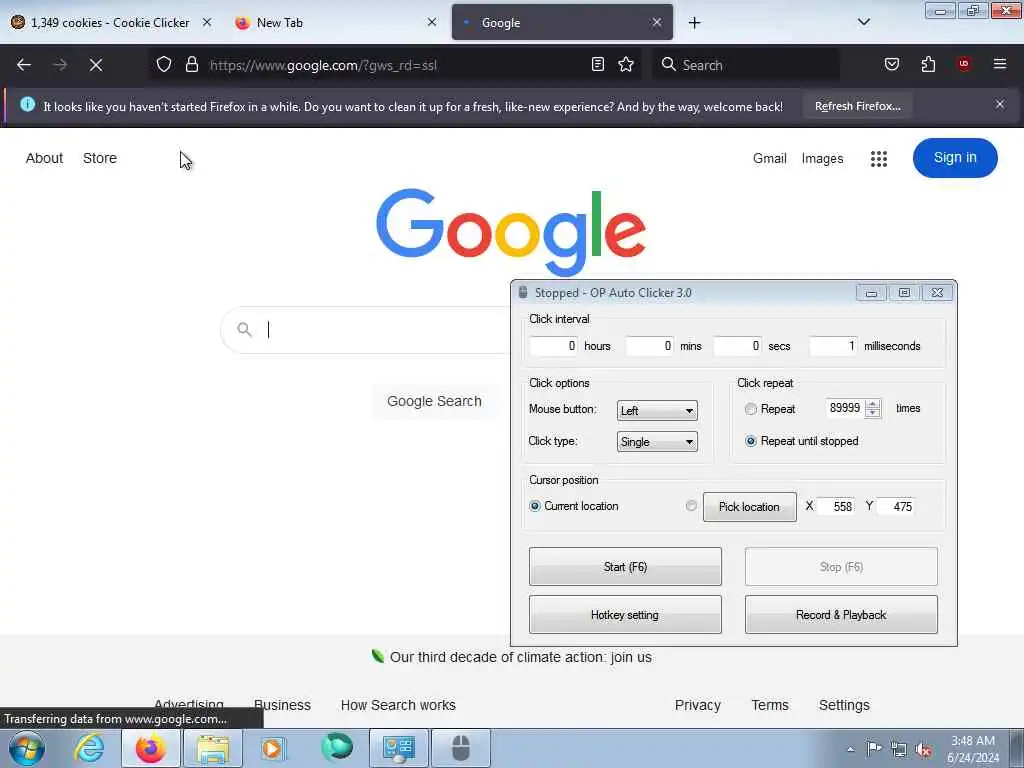The height and width of the screenshot is (768, 1024).
Task: Open the Gmail link
Action: pos(769,159)
